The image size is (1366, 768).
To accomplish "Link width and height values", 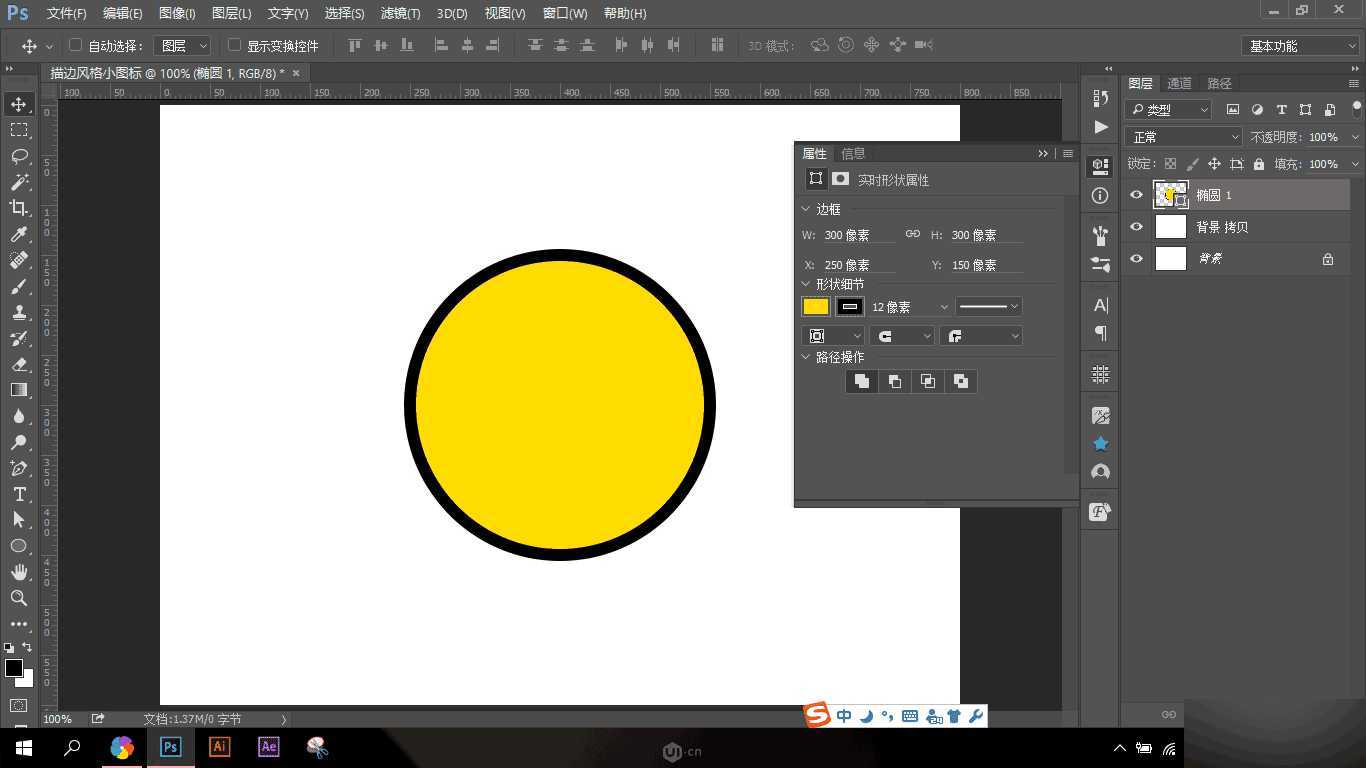I will 912,234.
